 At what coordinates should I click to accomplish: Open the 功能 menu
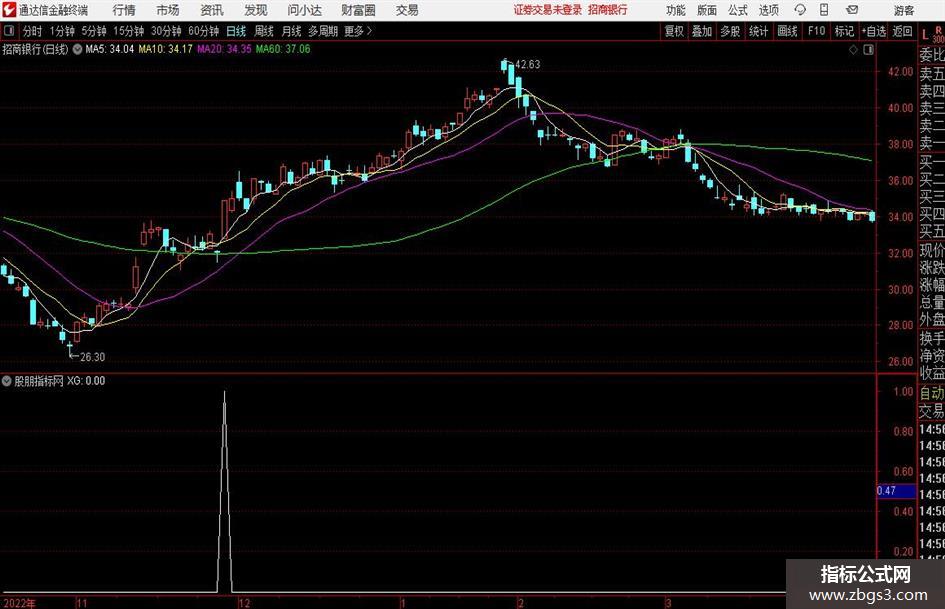(x=676, y=10)
